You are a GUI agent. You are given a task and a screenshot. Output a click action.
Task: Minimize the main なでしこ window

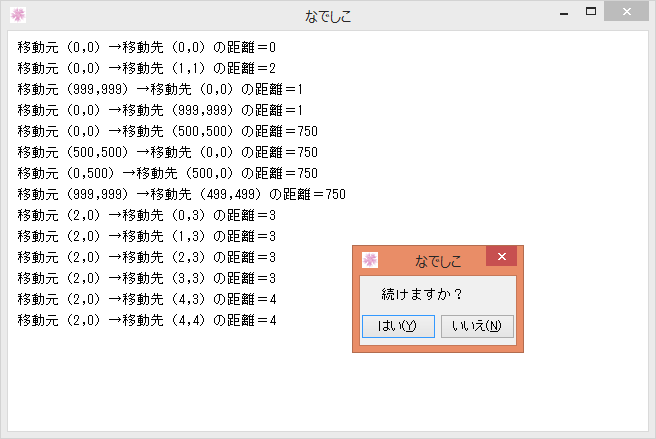coord(564,13)
